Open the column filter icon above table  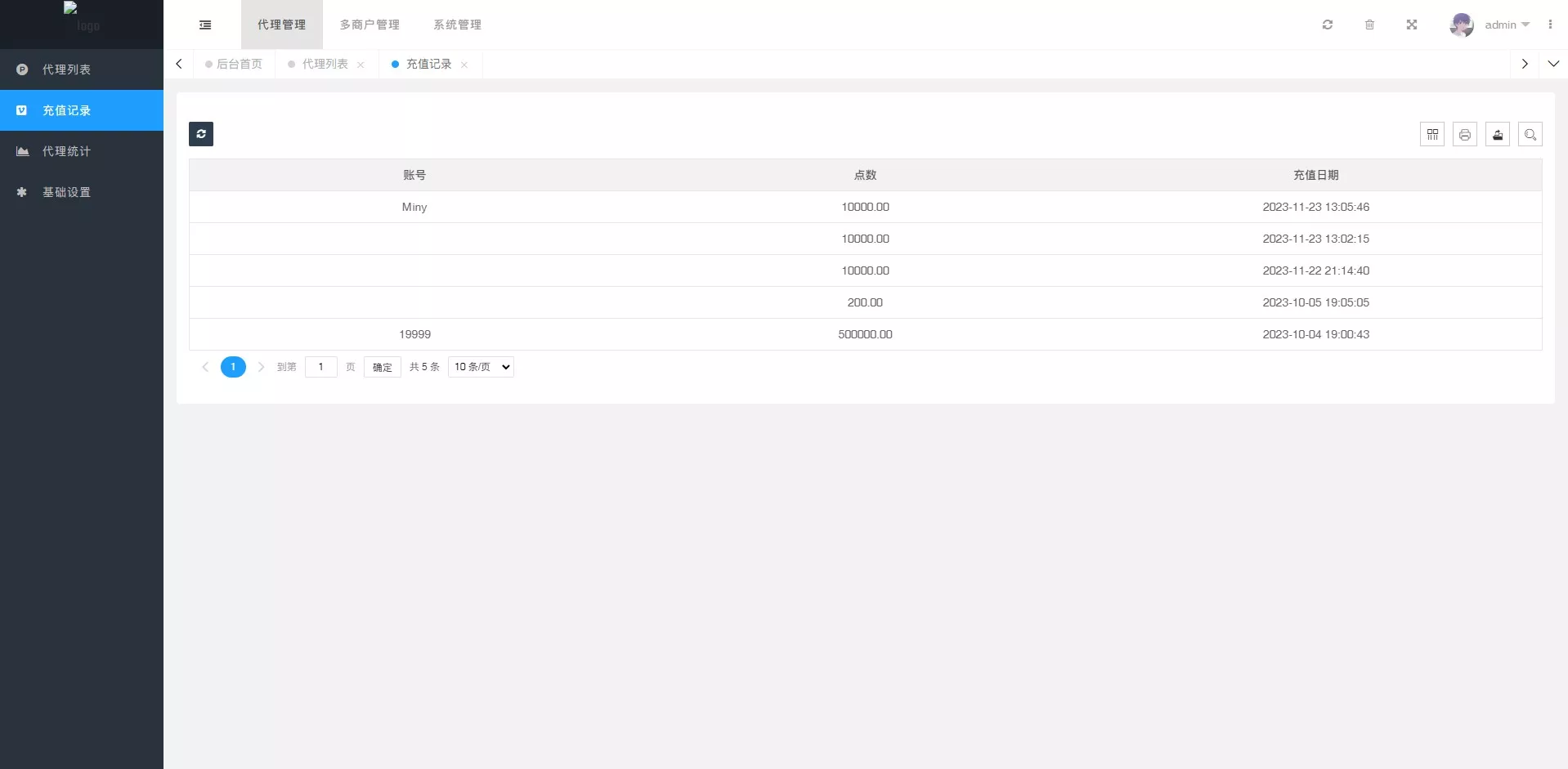[1432, 135]
